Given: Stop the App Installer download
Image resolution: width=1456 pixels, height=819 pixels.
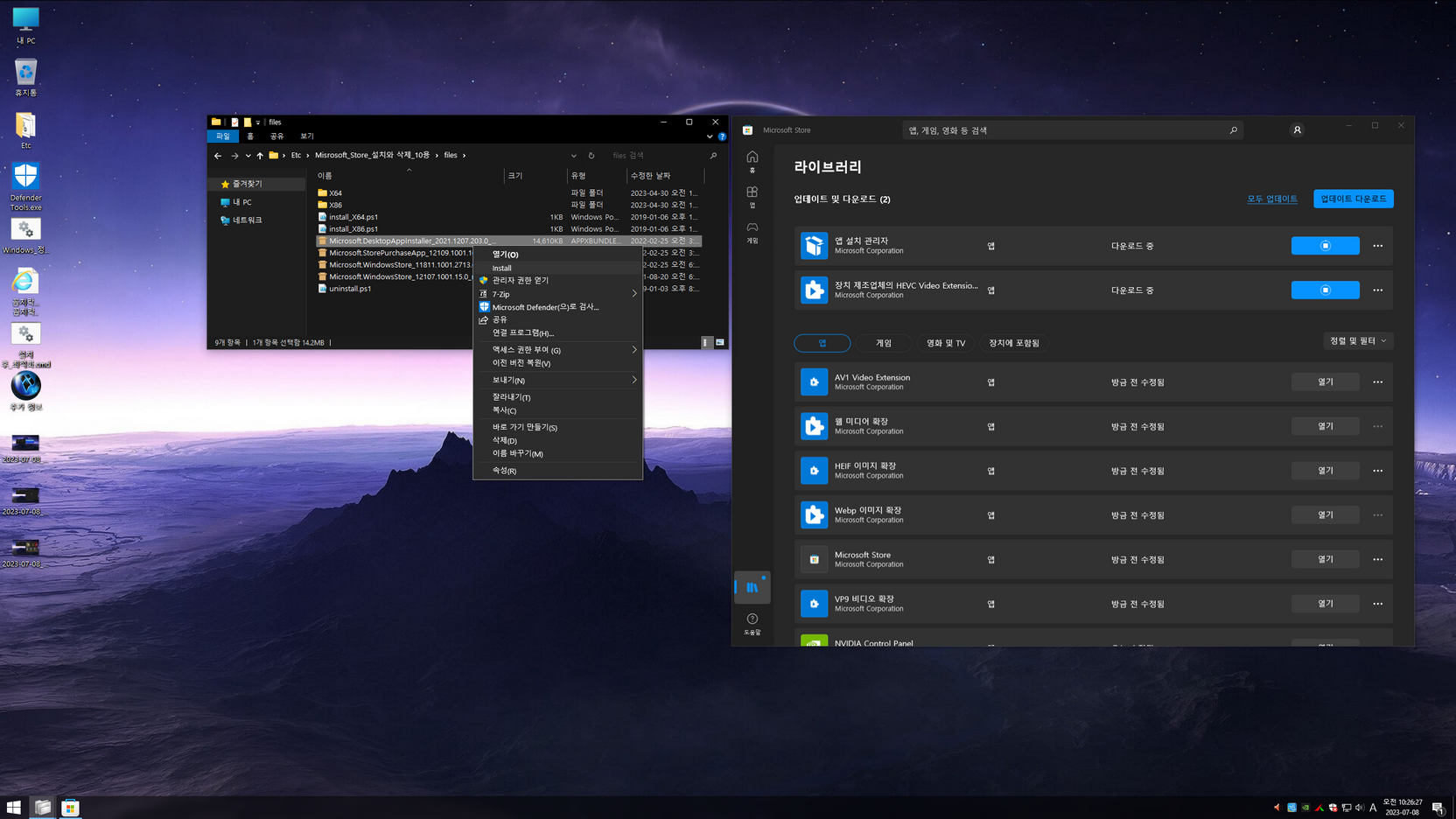Looking at the screenshot, I should coord(1325,246).
